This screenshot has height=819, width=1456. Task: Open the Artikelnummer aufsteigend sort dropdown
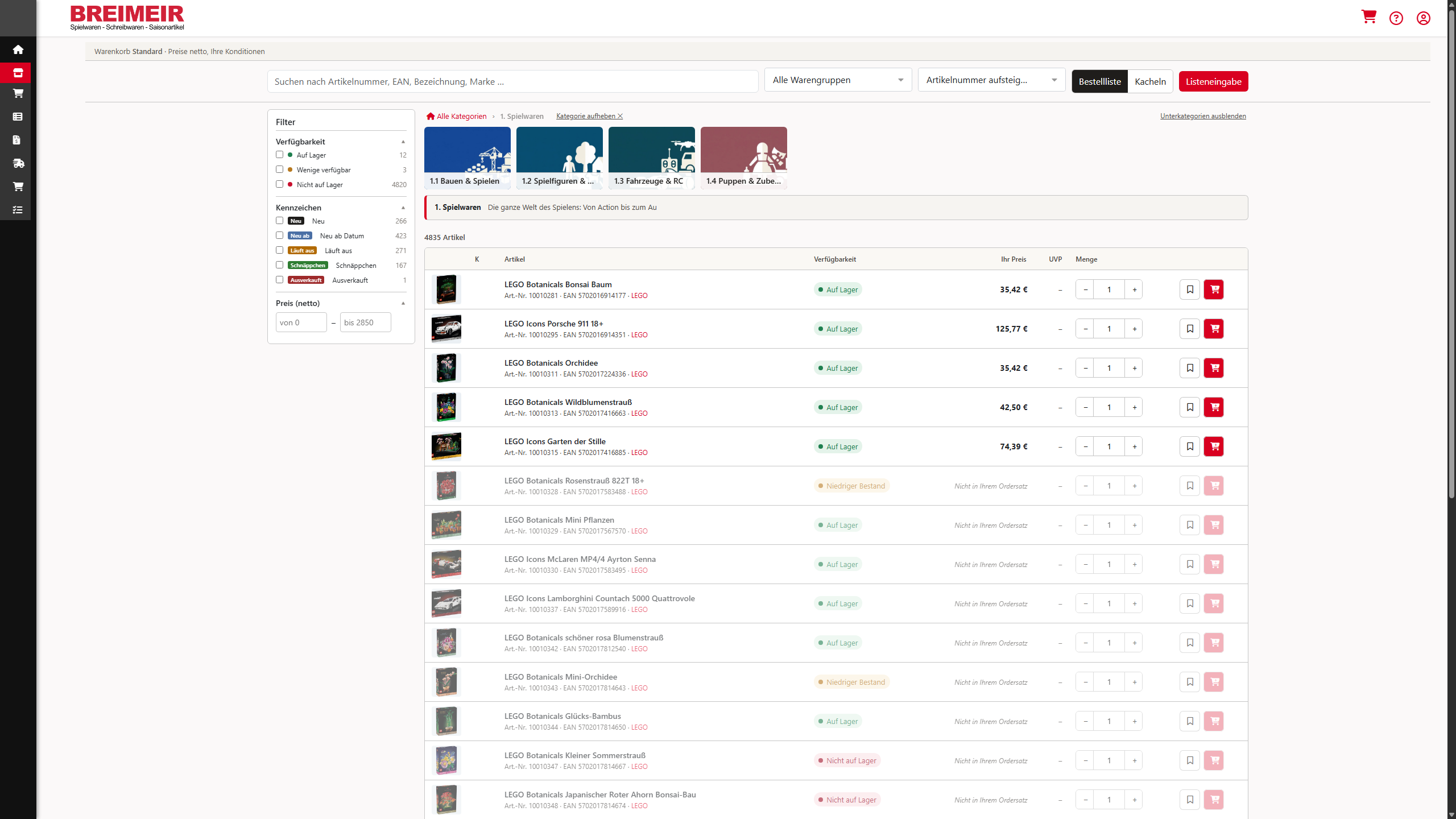click(x=991, y=80)
